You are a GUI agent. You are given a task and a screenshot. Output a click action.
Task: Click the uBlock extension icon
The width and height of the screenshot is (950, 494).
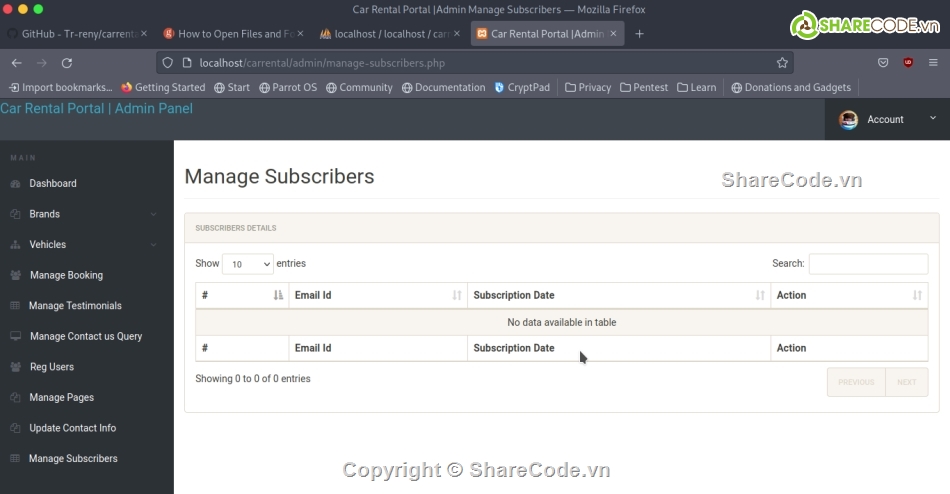[x=908, y=62]
